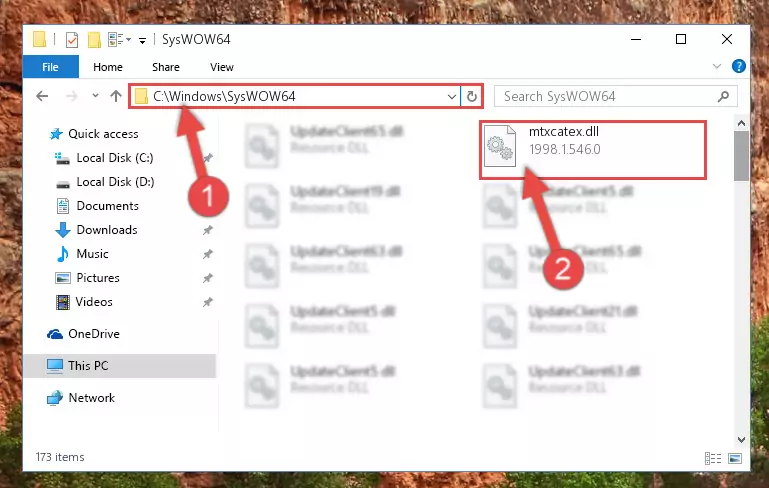Open Help with the question mark icon
The image size is (769, 488).
click(x=739, y=66)
